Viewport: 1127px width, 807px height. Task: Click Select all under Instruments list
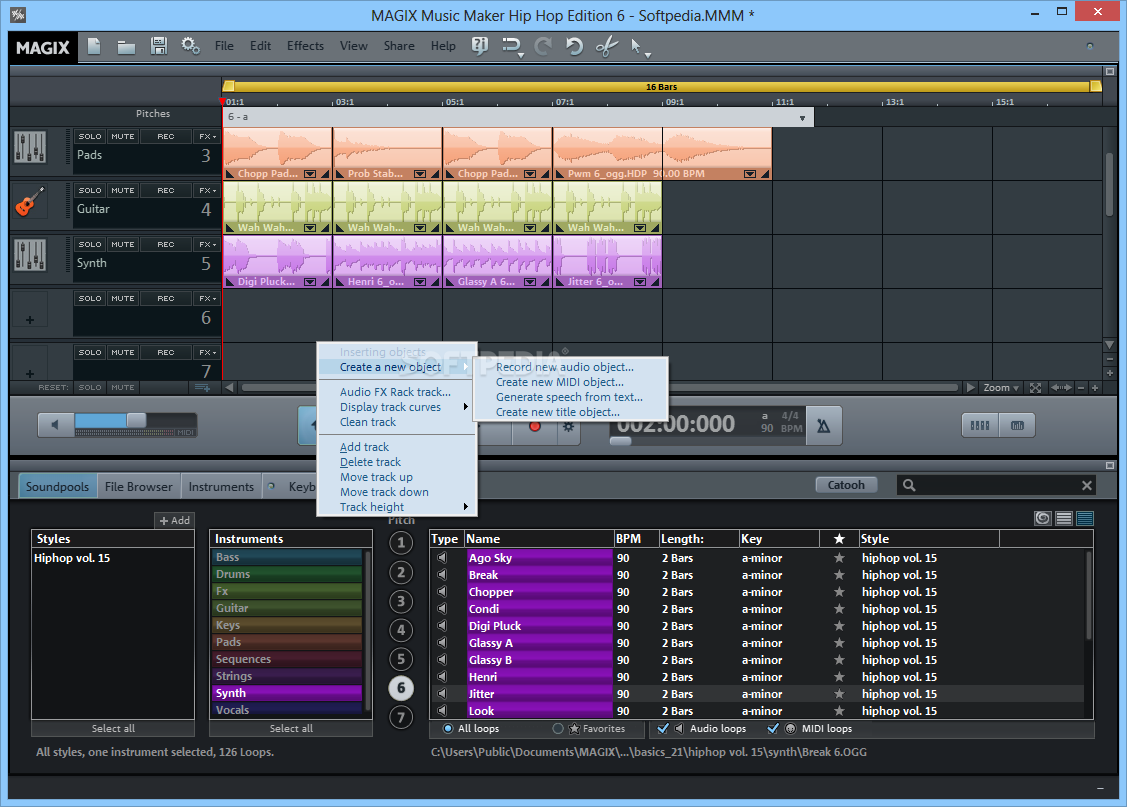click(291, 728)
